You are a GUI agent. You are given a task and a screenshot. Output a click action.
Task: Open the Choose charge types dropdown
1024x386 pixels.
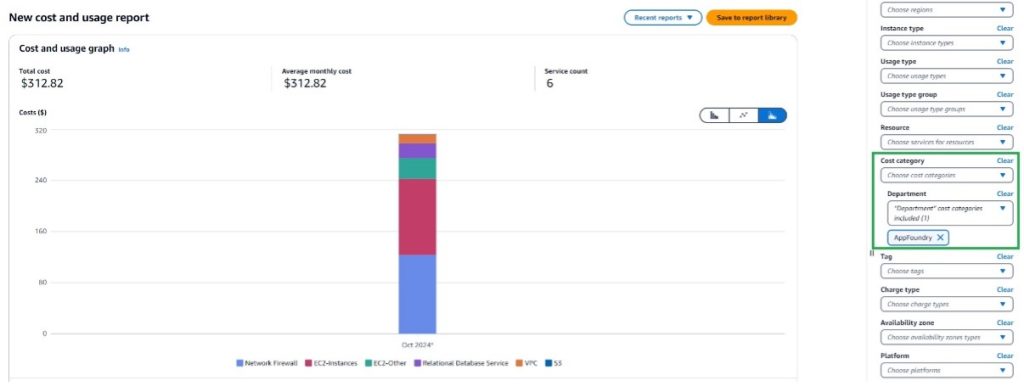(x=946, y=304)
